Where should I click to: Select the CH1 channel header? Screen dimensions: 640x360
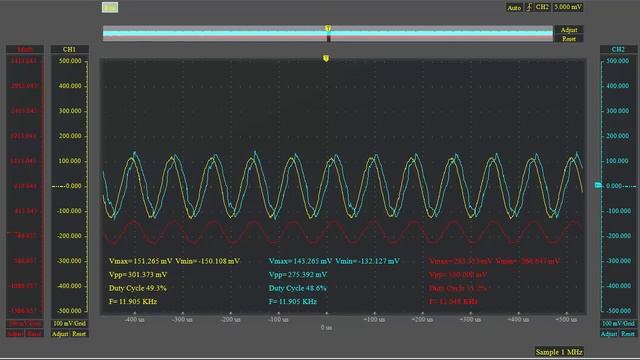(69, 49)
